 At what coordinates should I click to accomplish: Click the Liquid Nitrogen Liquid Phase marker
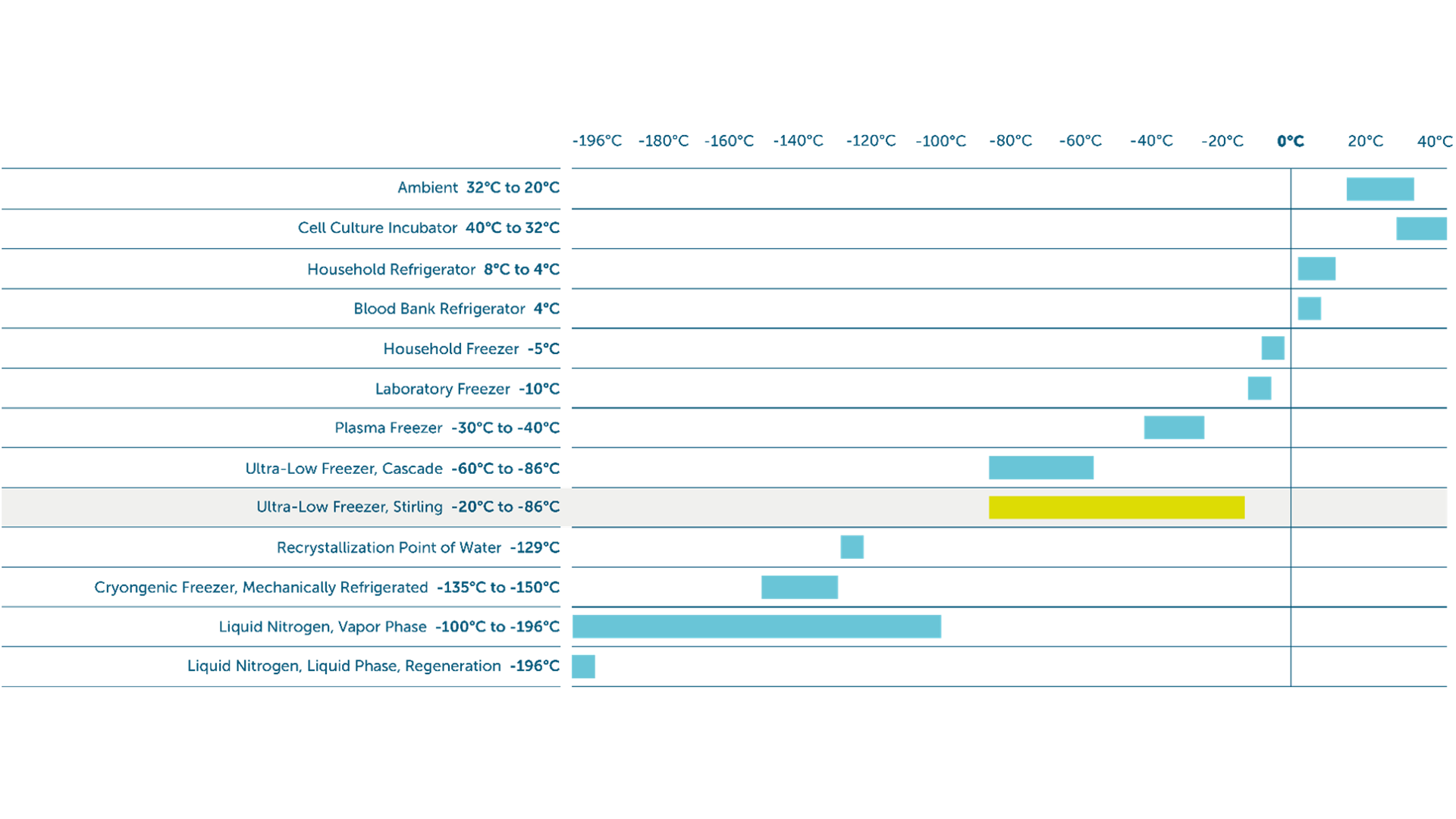click(x=586, y=667)
